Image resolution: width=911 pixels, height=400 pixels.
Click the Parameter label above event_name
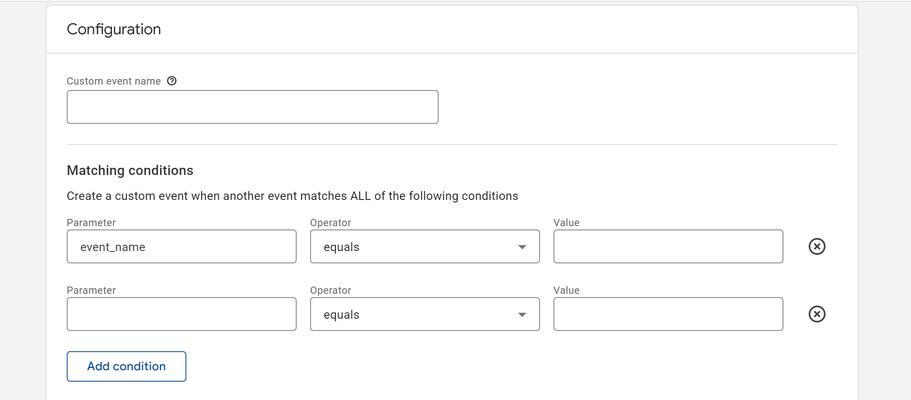click(x=91, y=223)
